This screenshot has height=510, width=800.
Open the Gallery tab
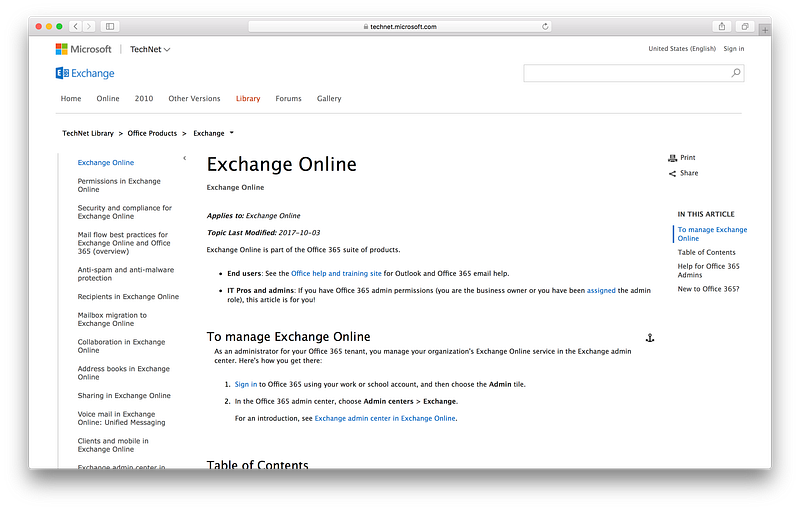[x=329, y=98]
